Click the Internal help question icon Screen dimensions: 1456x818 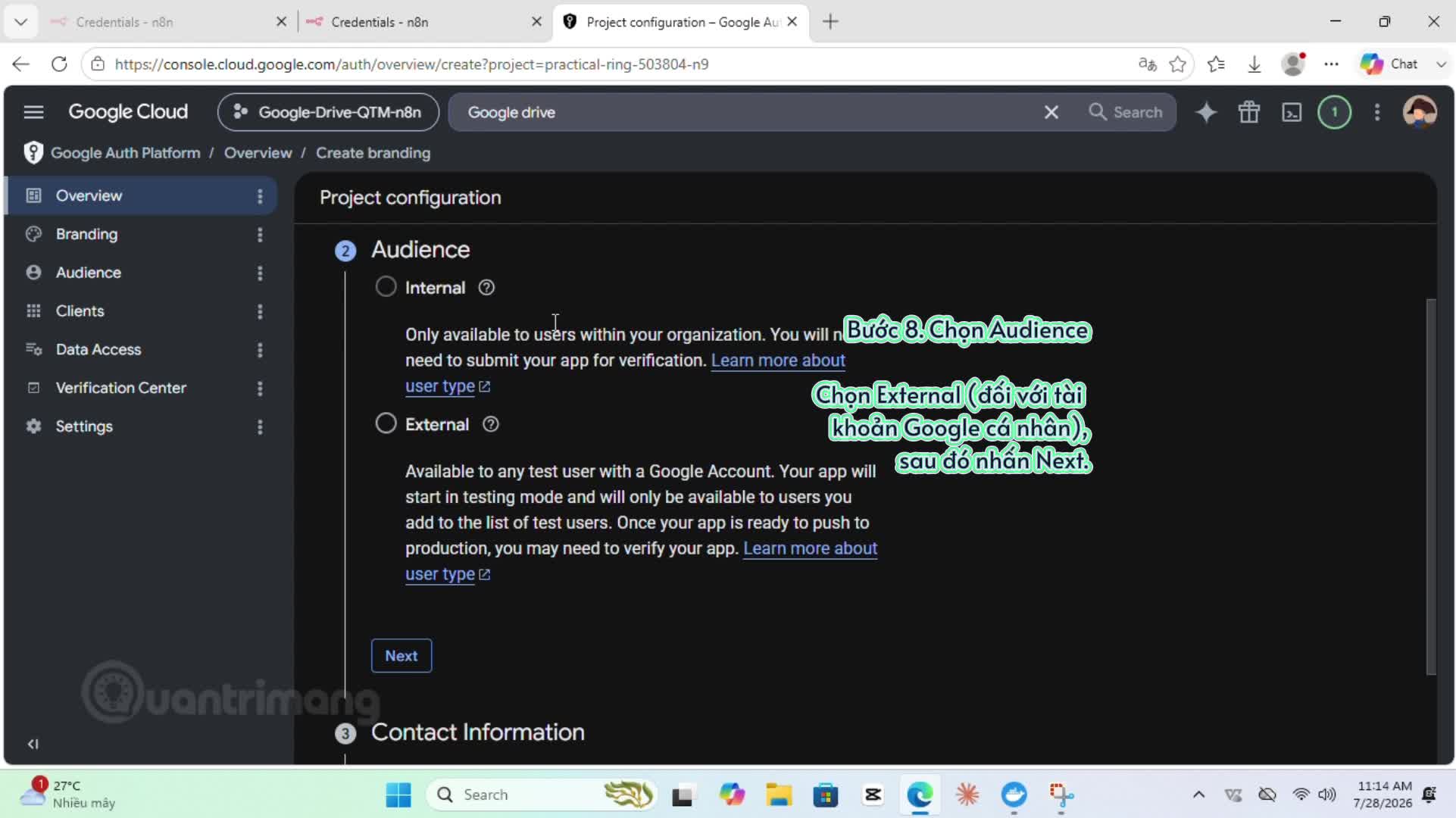[486, 288]
